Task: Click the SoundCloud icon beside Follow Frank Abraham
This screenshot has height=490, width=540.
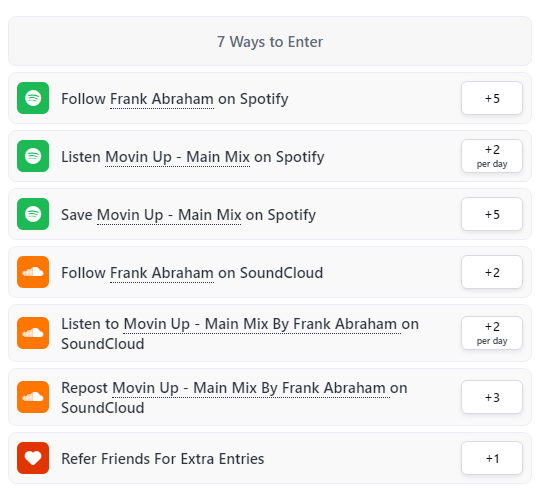Action: (33, 272)
